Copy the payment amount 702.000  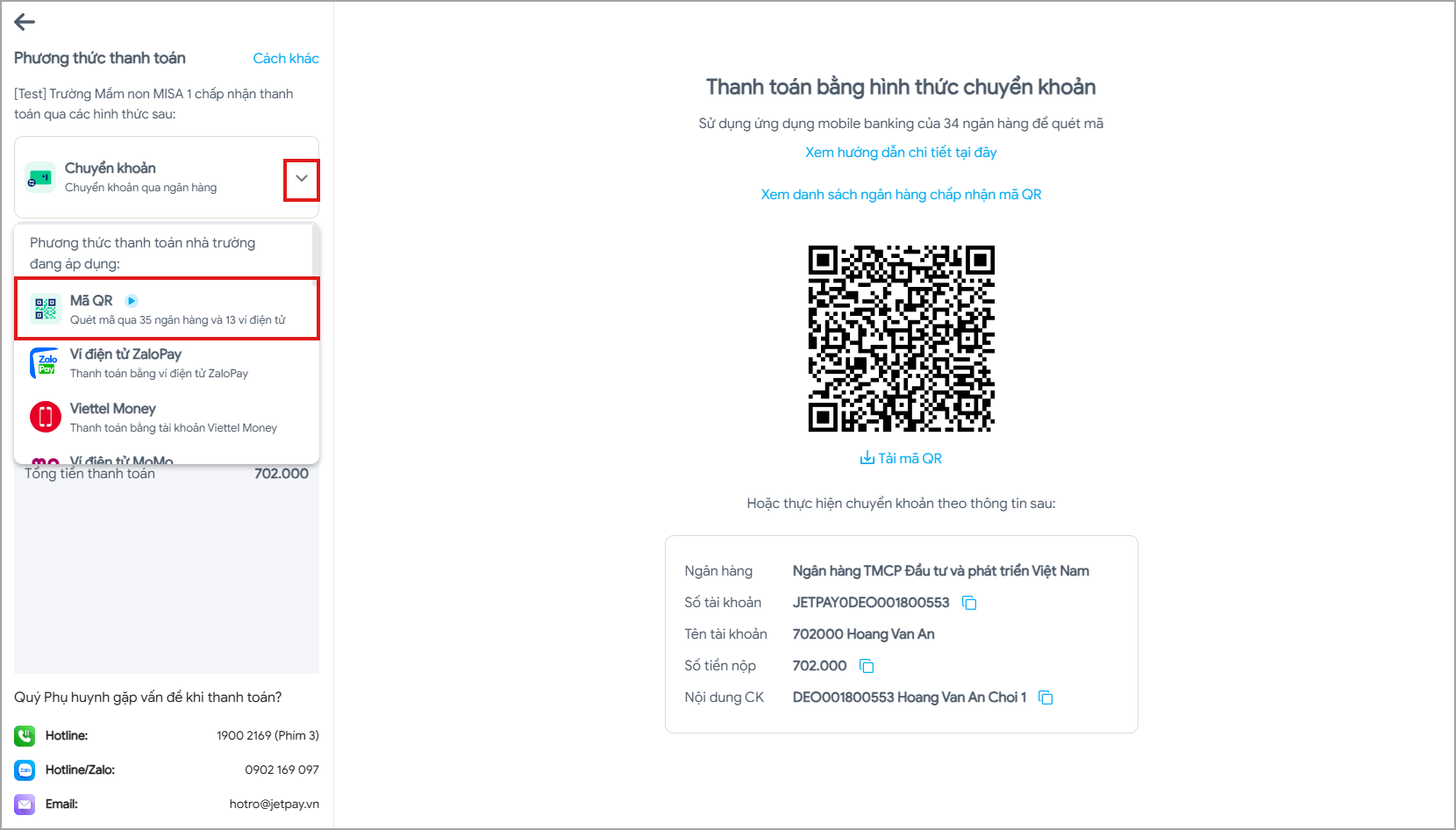867,666
